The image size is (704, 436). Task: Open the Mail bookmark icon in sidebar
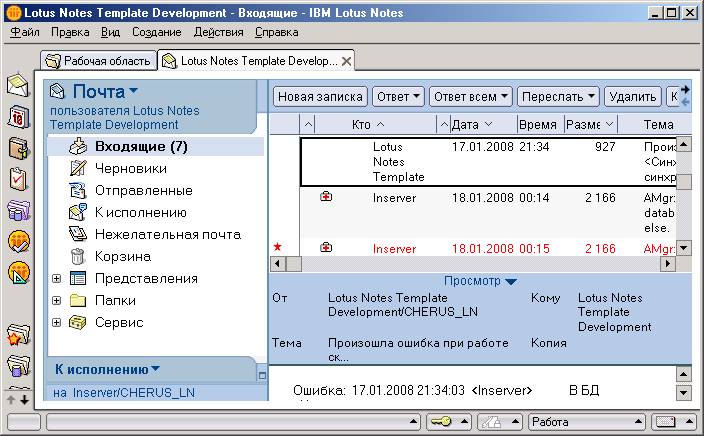[18, 85]
